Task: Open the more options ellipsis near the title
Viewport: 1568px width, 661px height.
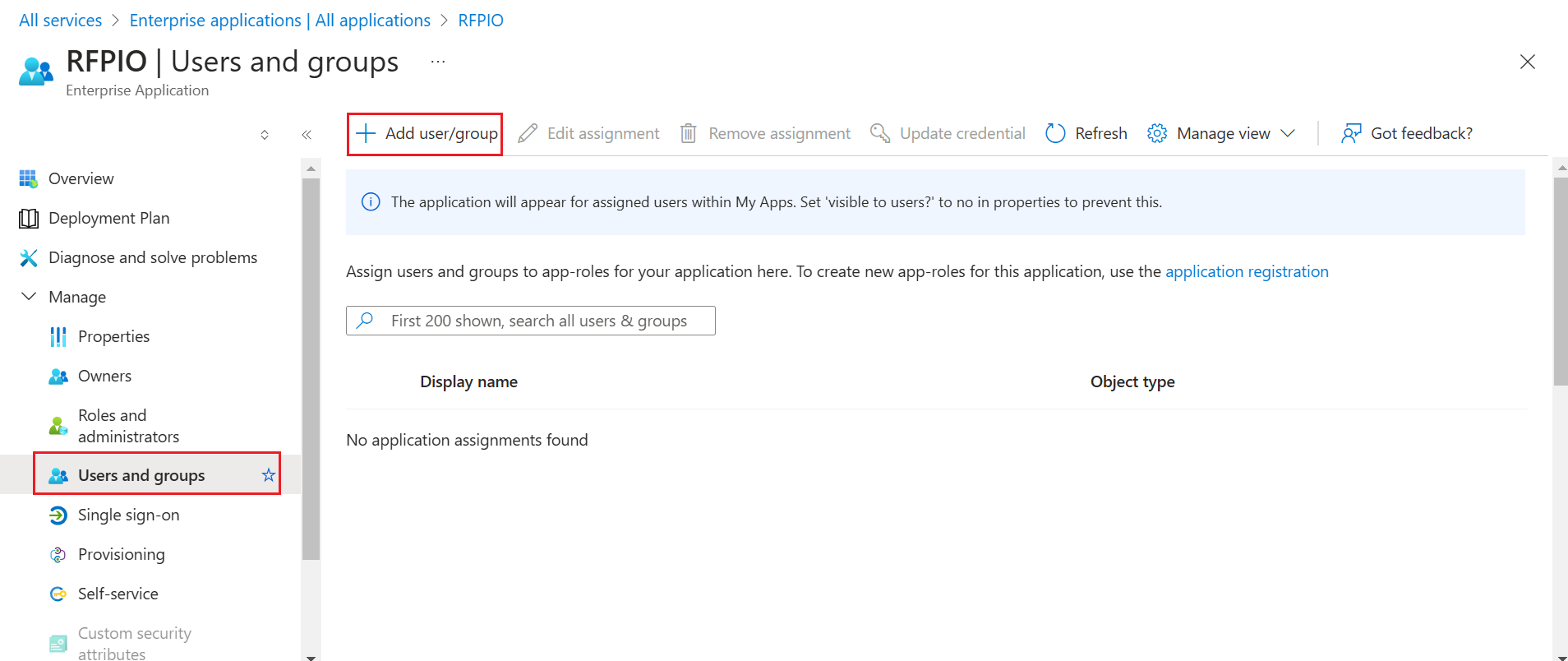Action: [438, 62]
